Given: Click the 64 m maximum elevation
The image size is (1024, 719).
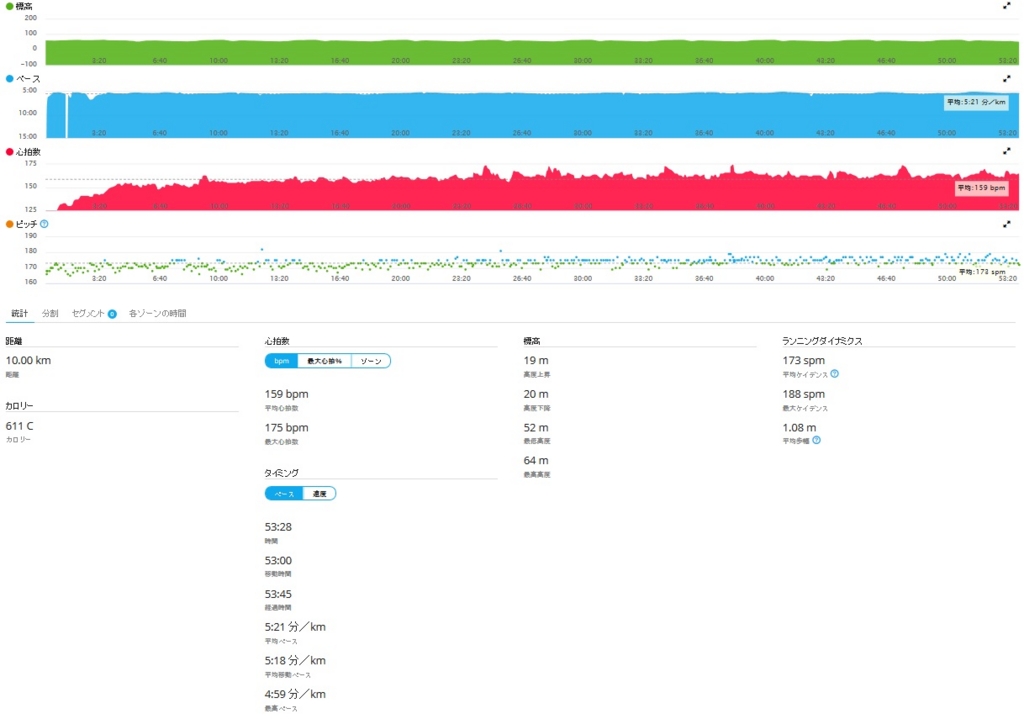Looking at the screenshot, I should tap(536, 460).
